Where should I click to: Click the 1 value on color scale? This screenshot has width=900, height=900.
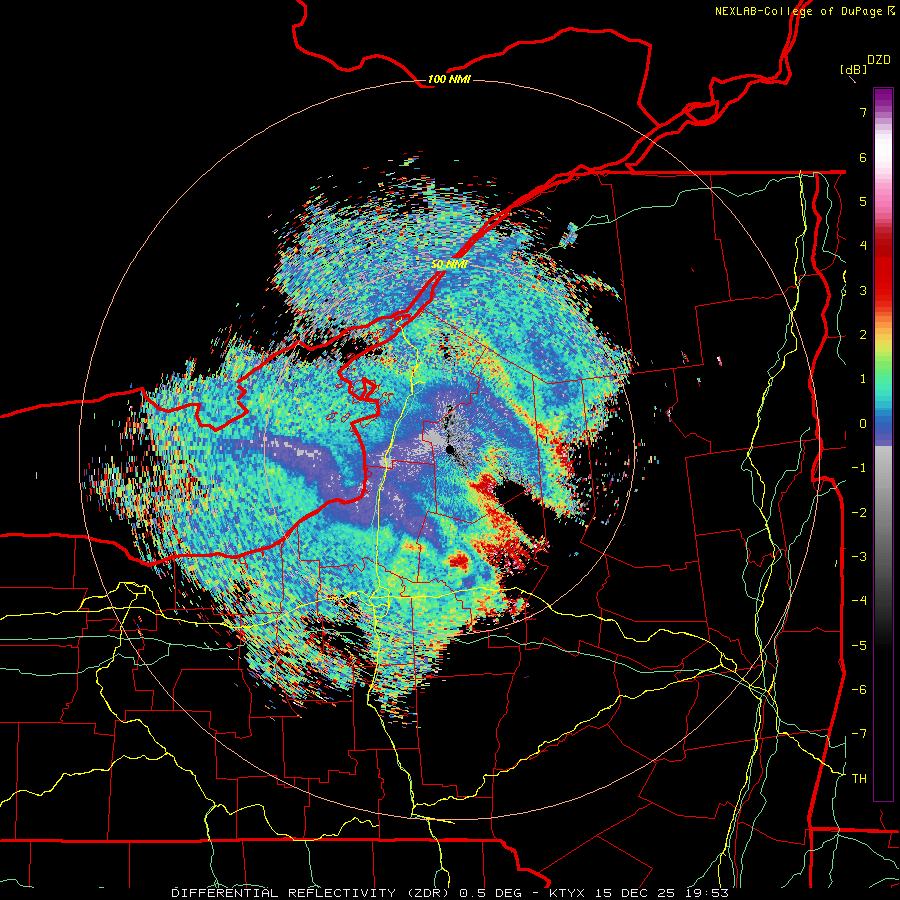click(x=863, y=379)
